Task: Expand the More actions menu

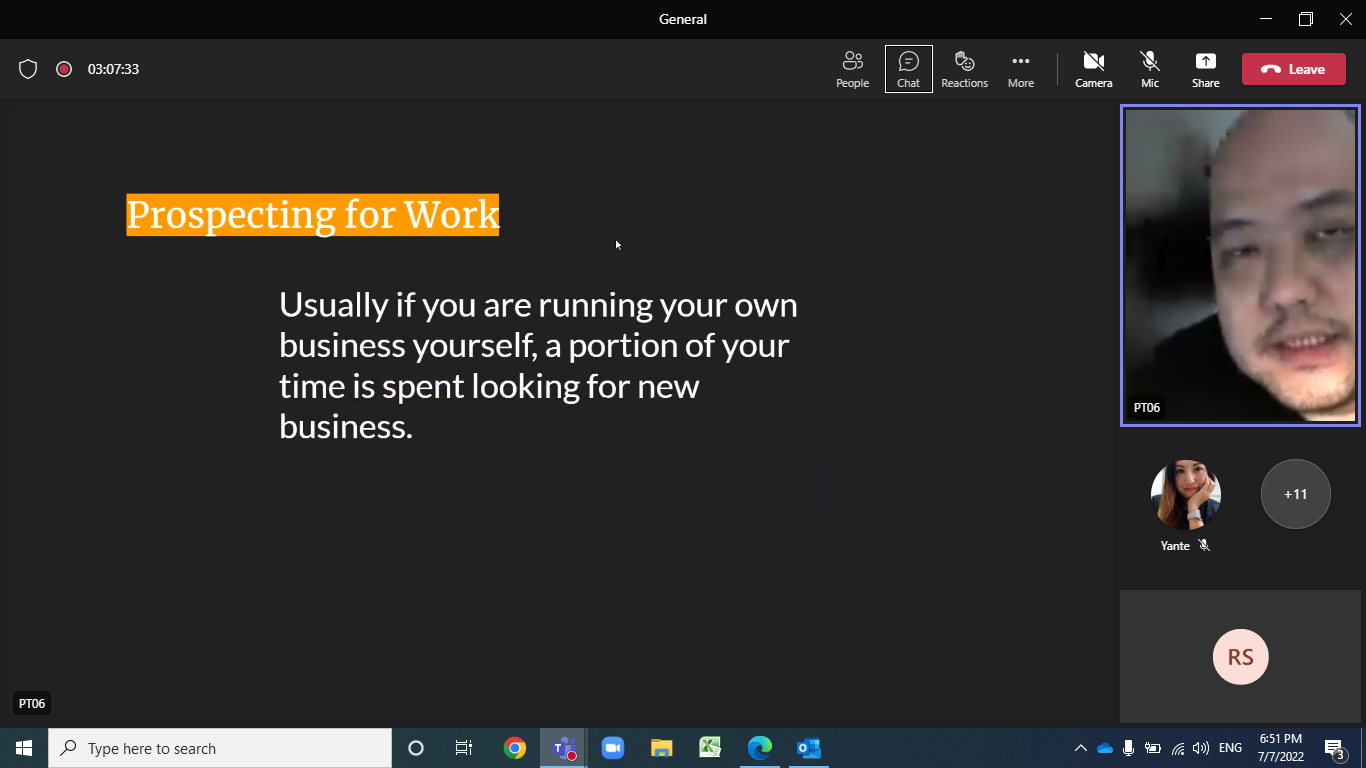Action: coord(1020,69)
